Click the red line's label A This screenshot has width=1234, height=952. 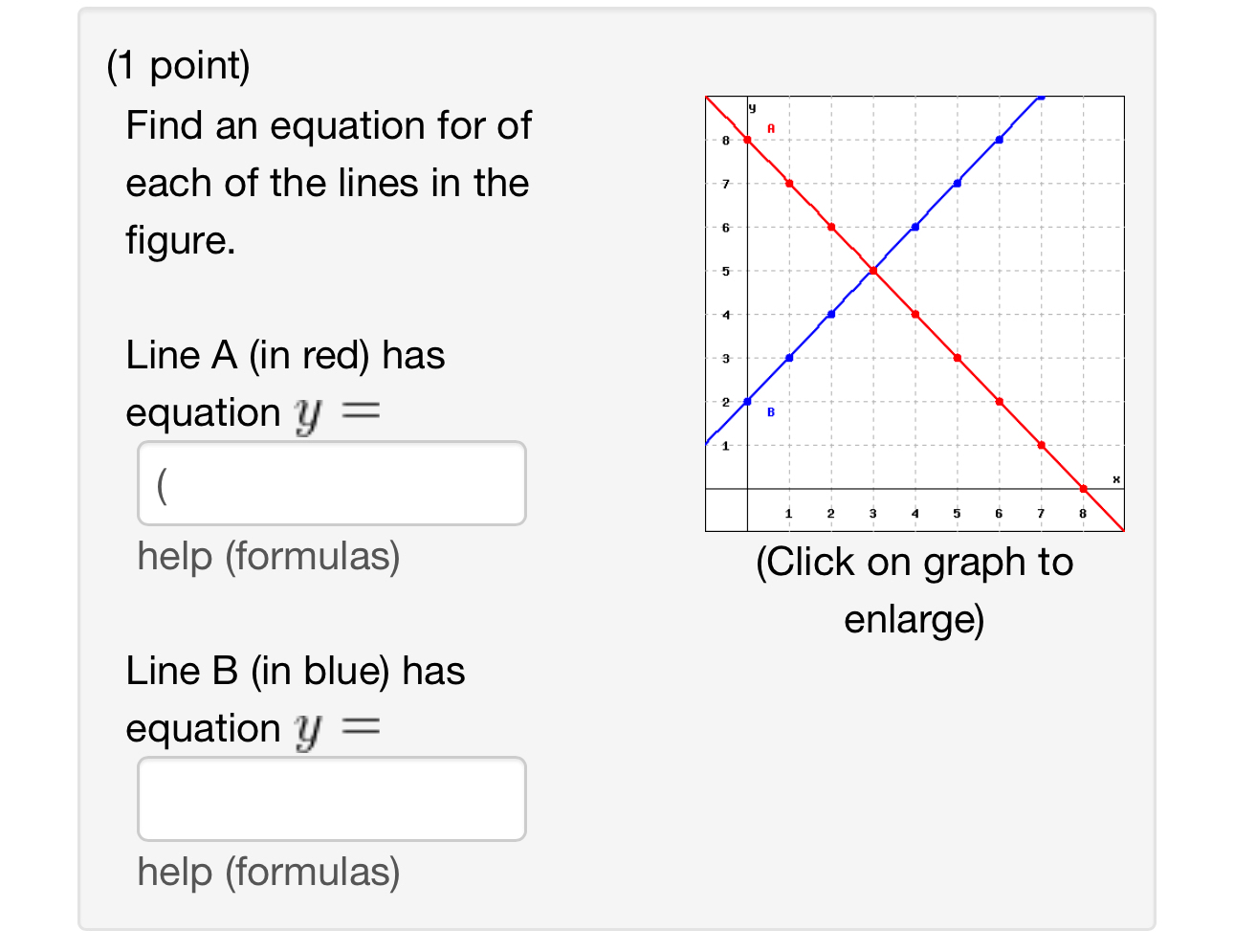coord(770,125)
